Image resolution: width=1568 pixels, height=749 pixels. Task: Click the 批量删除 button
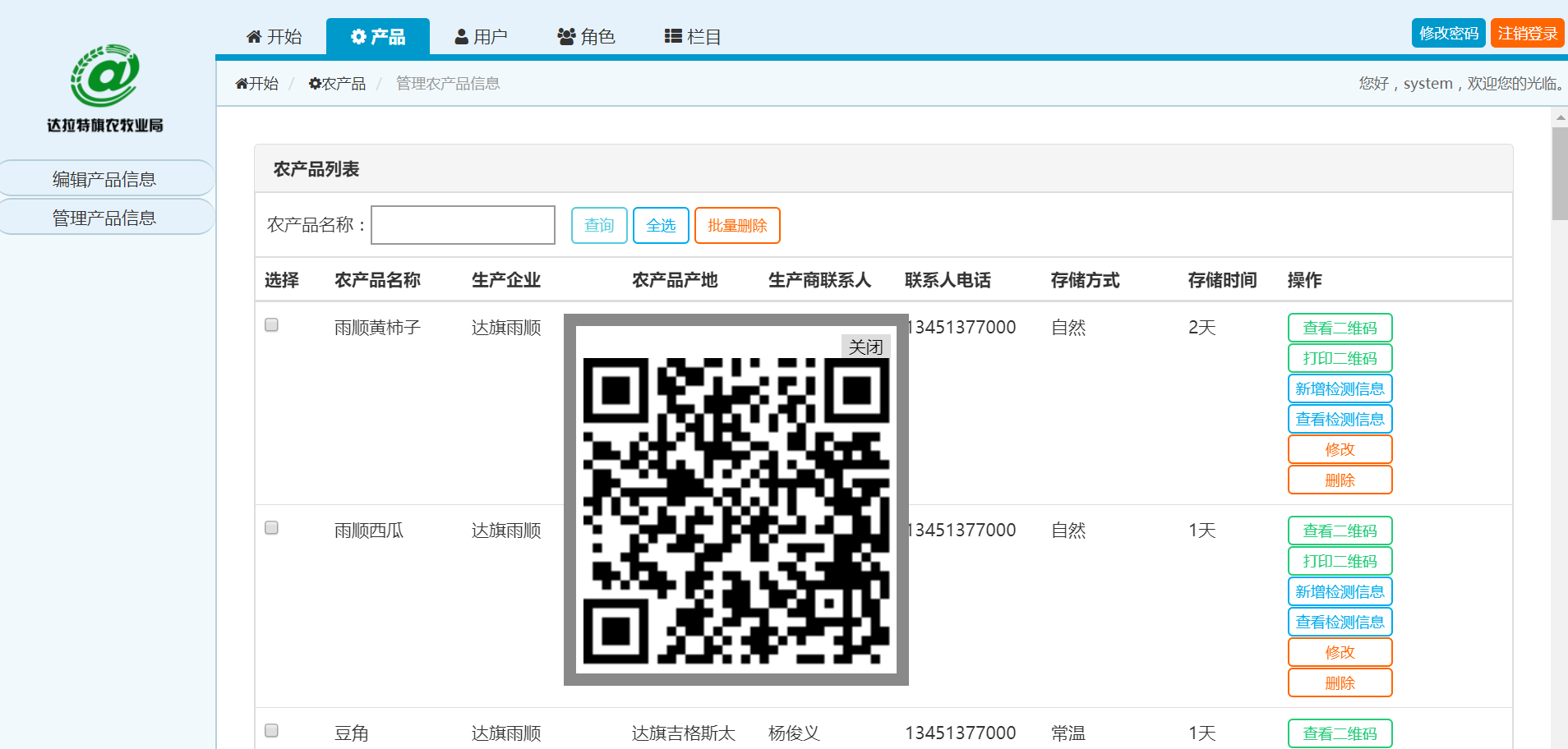click(737, 226)
